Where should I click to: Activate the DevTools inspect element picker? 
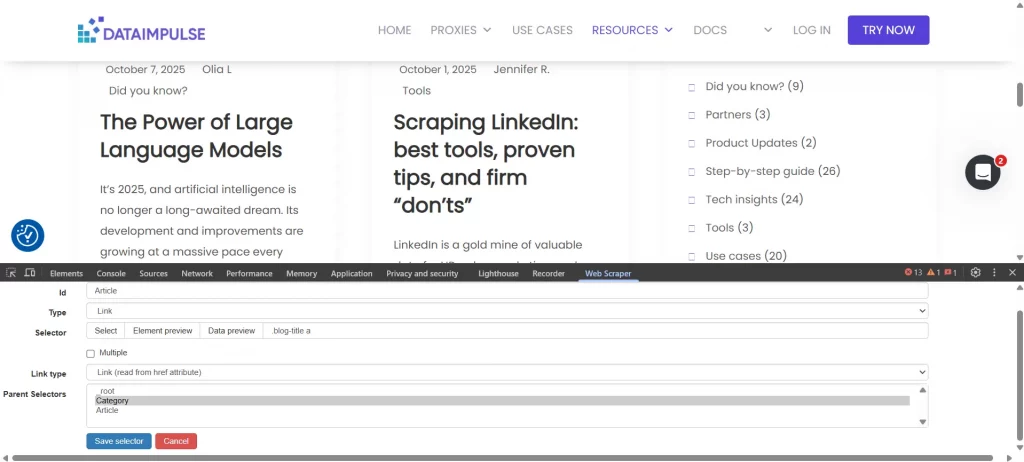11,273
